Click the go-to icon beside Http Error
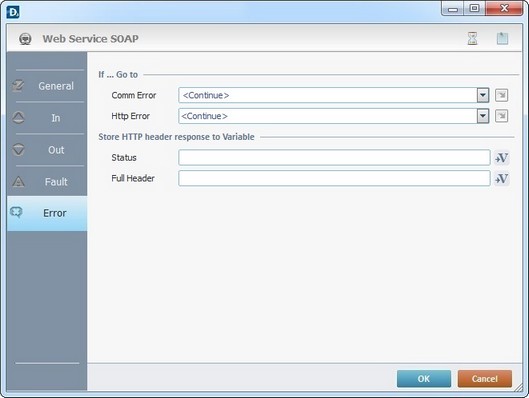The image size is (529, 398). 501,116
